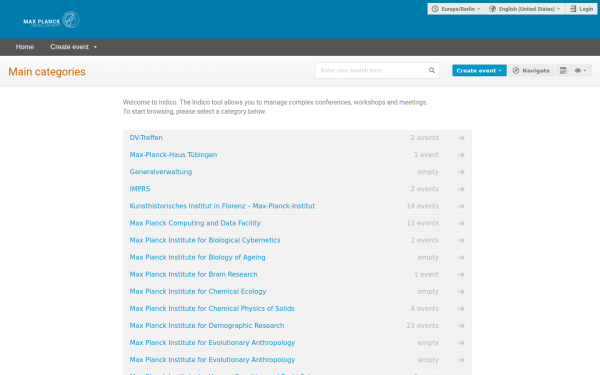Open Max Planck Institute for Brain Research
This screenshot has height=375, width=600.
pos(193,274)
